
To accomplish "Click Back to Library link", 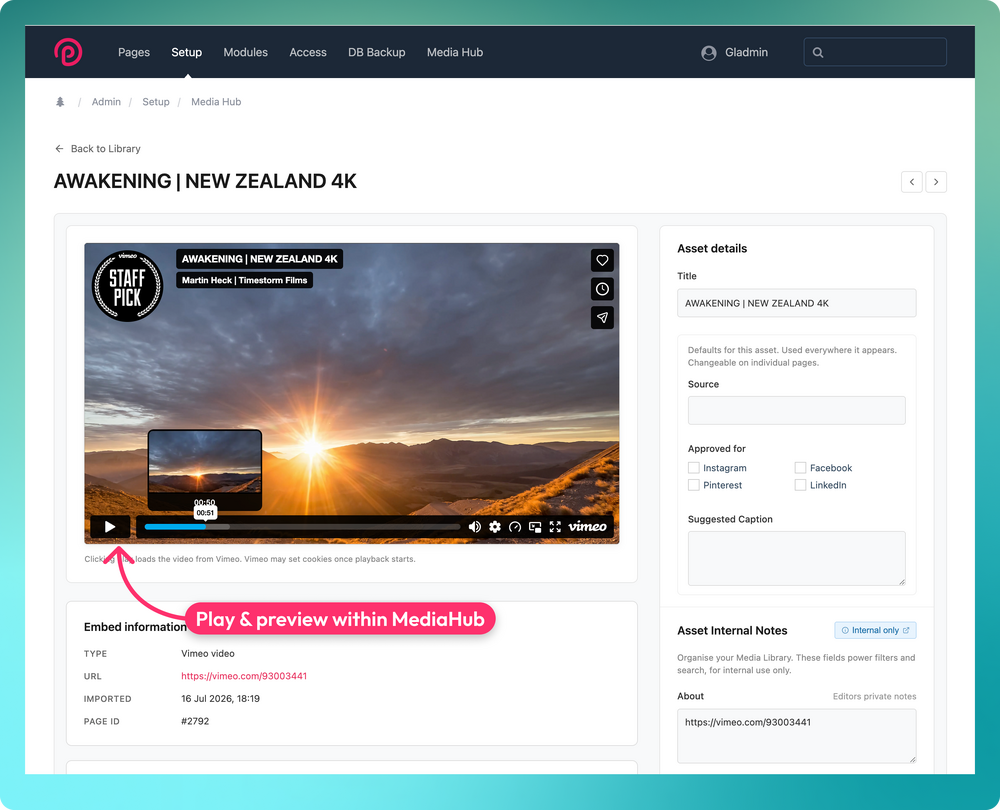I will [x=98, y=149].
